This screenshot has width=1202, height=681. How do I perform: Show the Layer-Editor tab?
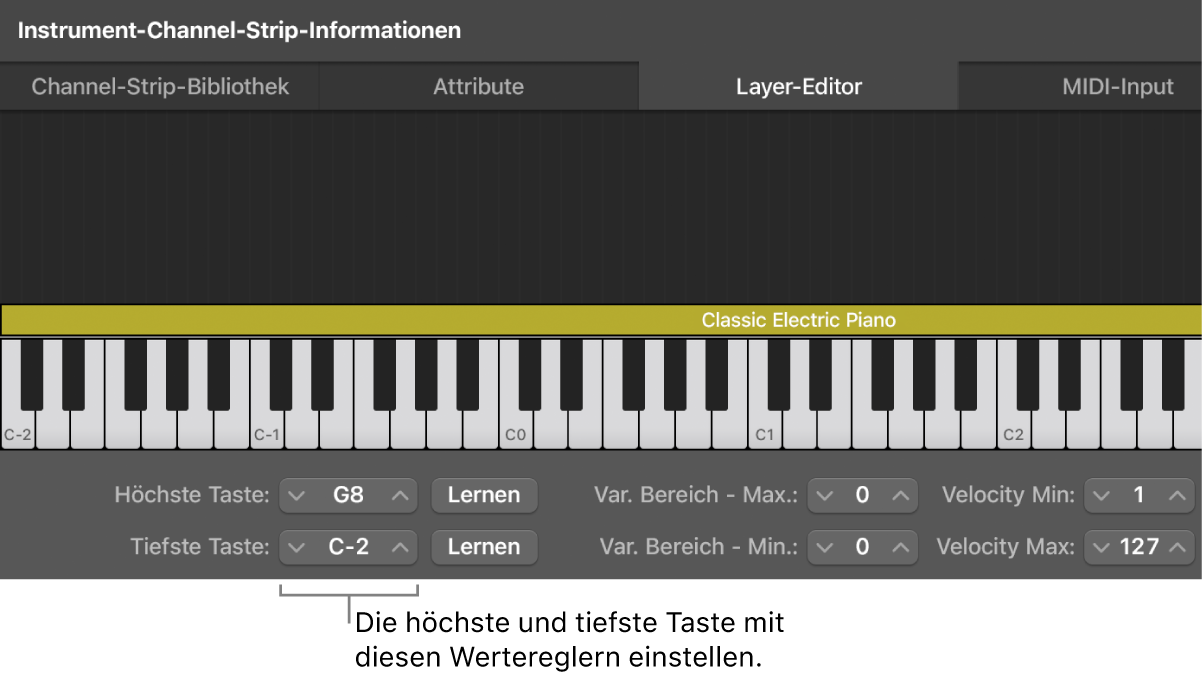pyautogui.click(x=798, y=86)
